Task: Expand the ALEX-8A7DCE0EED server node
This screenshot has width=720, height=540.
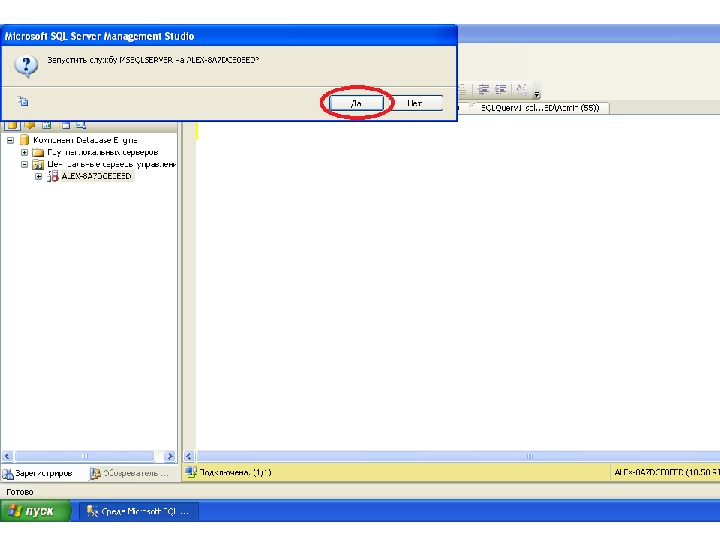Action: click(x=39, y=176)
